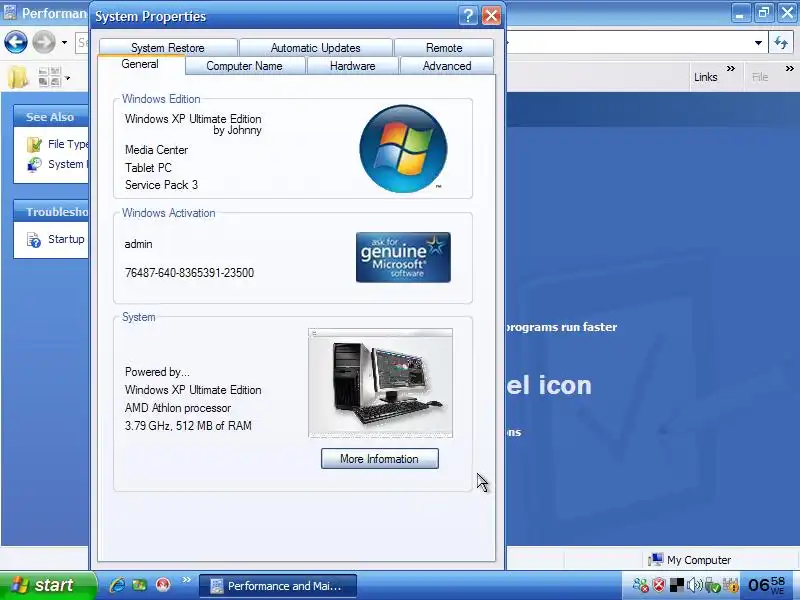The width and height of the screenshot is (800, 600).
Task: Click the green quick launch icon
Action: 140,585
